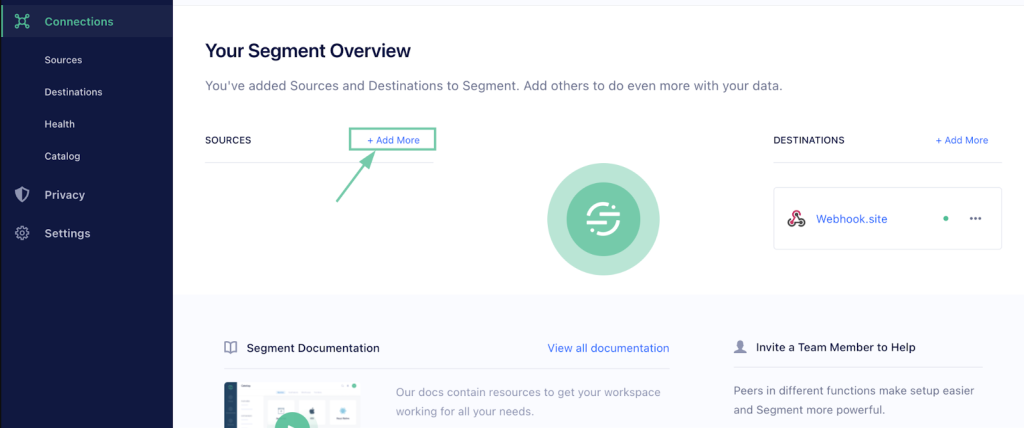Click the green status dot for Webhook.site

[946, 219]
